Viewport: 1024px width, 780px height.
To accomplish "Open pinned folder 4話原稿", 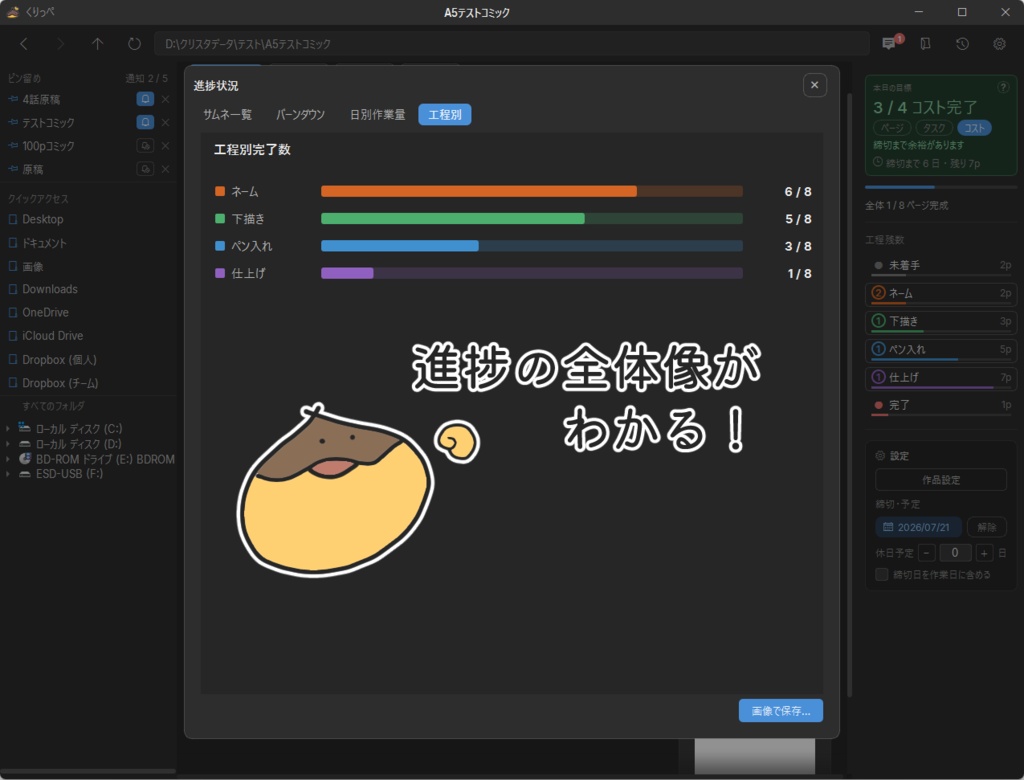I will 40,99.
